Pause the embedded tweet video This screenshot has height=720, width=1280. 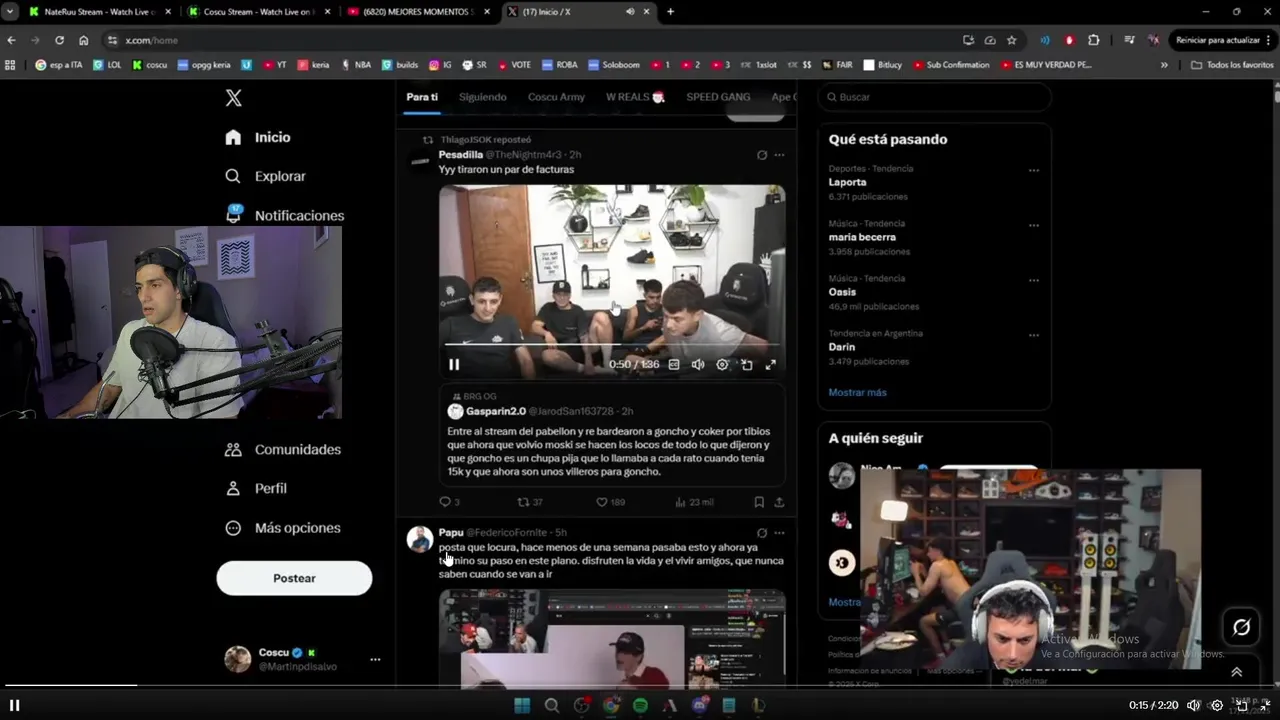click(x=454, y=365)
